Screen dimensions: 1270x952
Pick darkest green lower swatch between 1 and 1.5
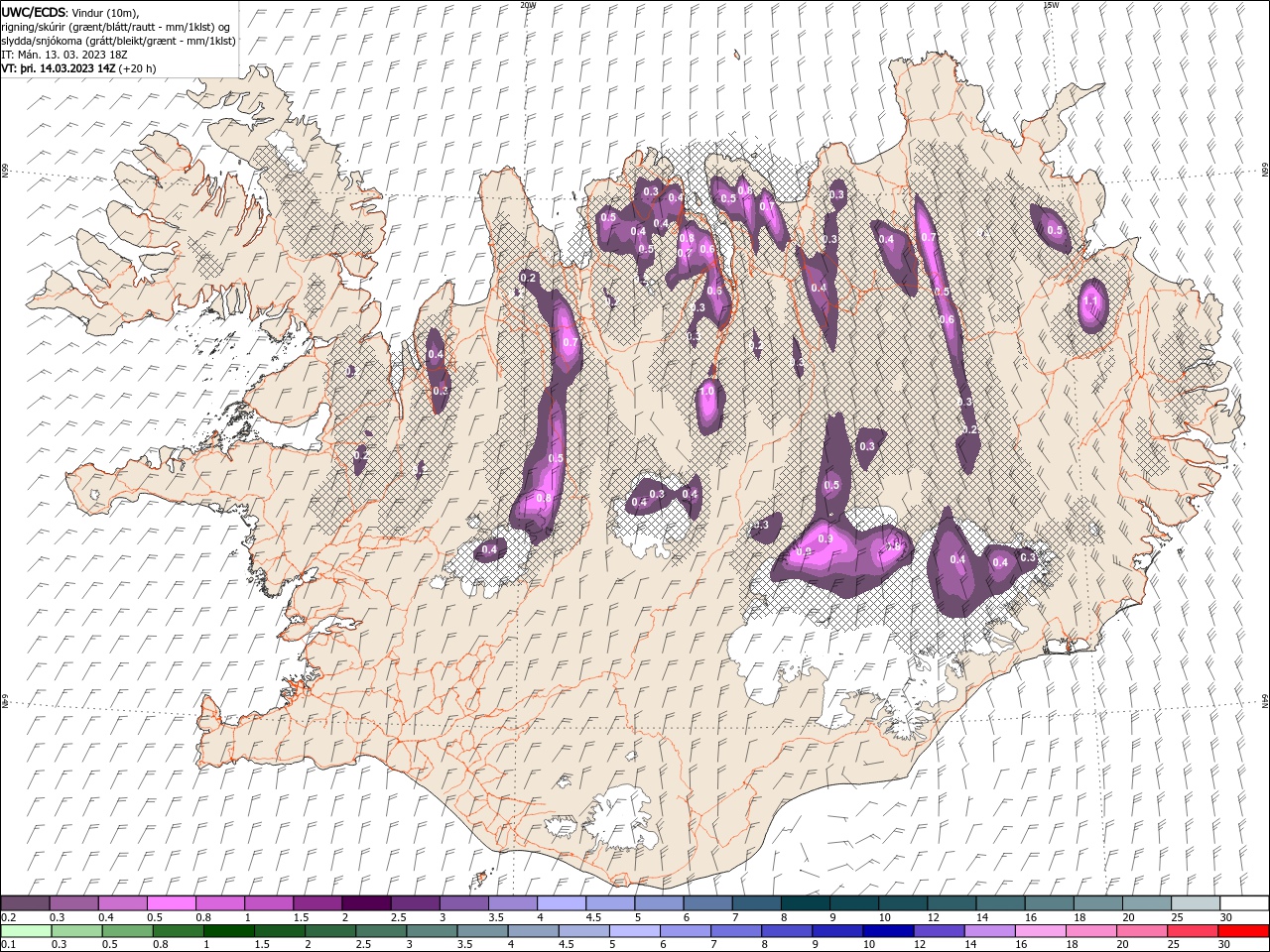pos(228,931)
